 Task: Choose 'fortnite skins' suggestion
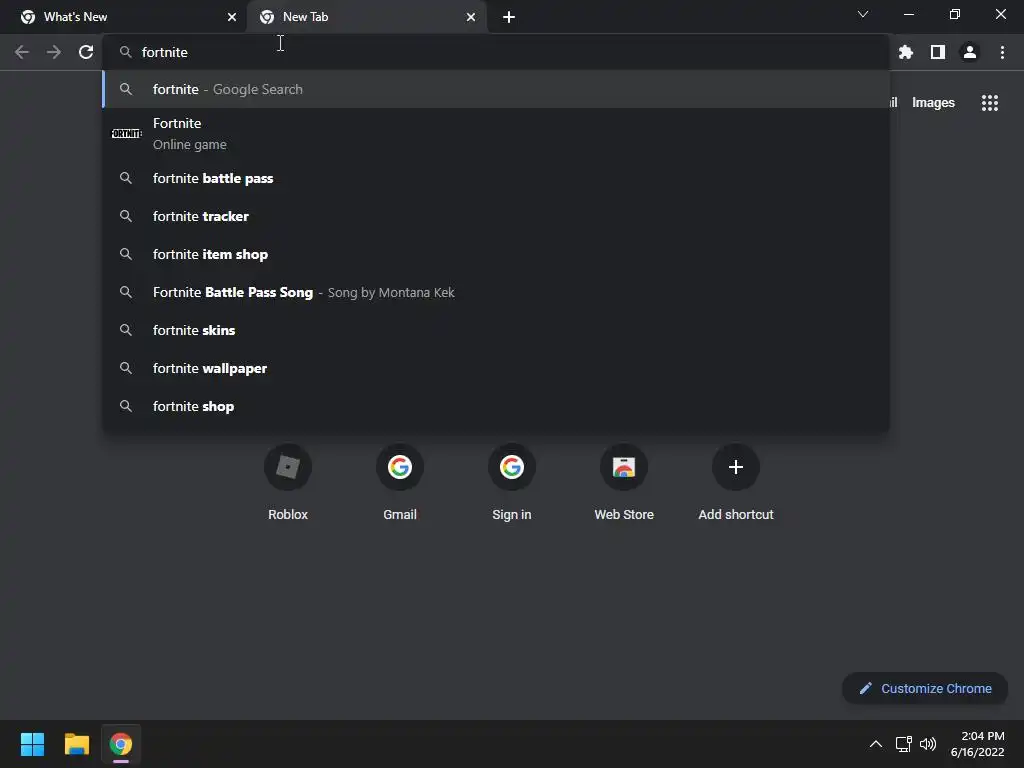(x=496, y=330)
